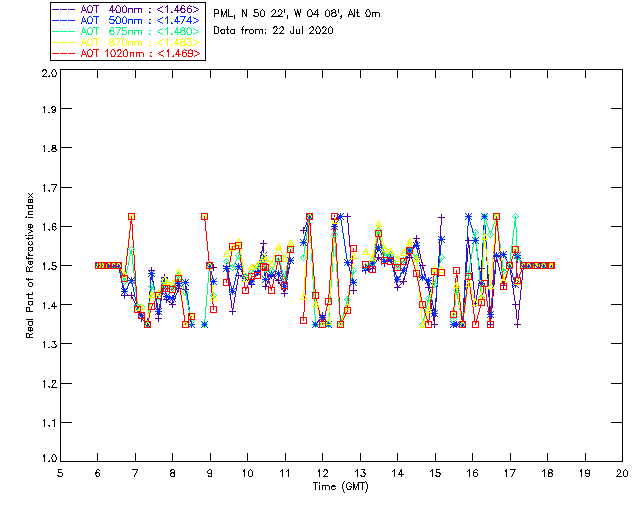
Task: Click the 1.7 y-axis tick label
Action: pyautogui.click(x=49, y=188)
